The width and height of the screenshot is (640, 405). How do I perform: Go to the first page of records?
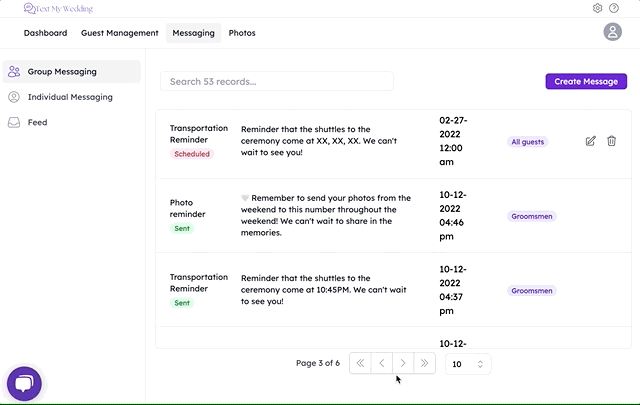(x=359, y=364)
